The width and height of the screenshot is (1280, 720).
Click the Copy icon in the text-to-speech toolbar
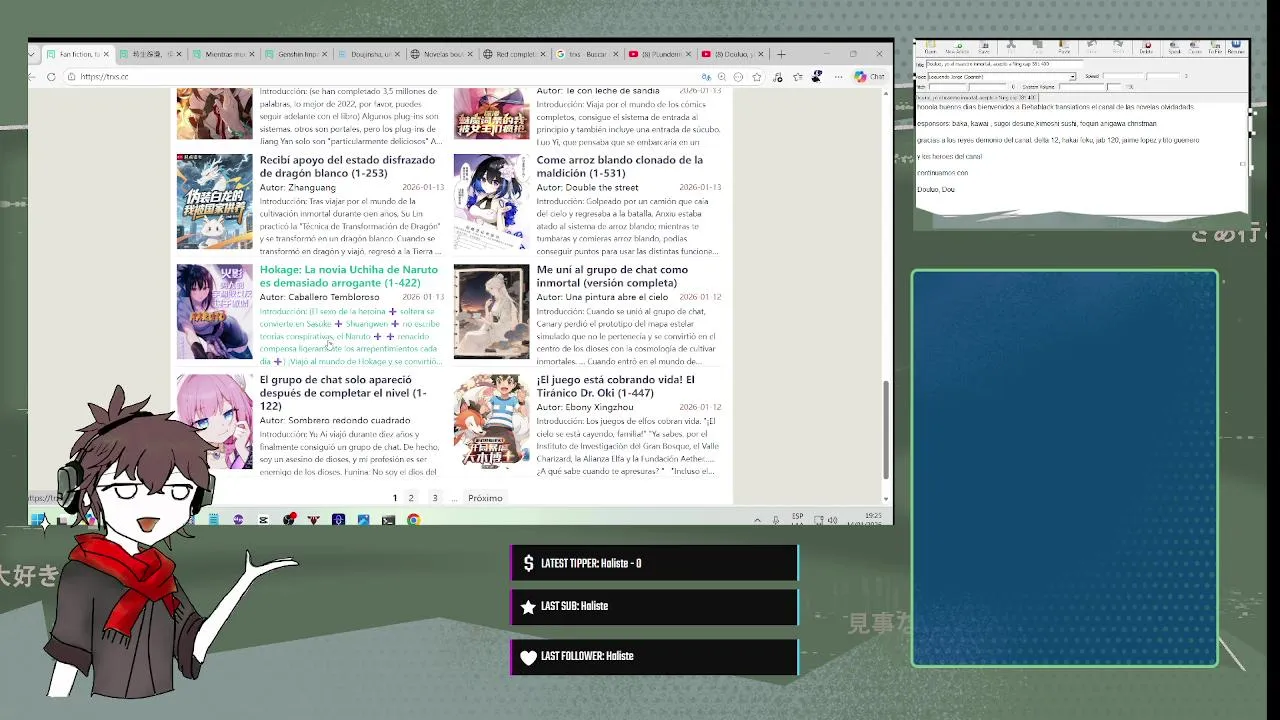coord(1038,48)
